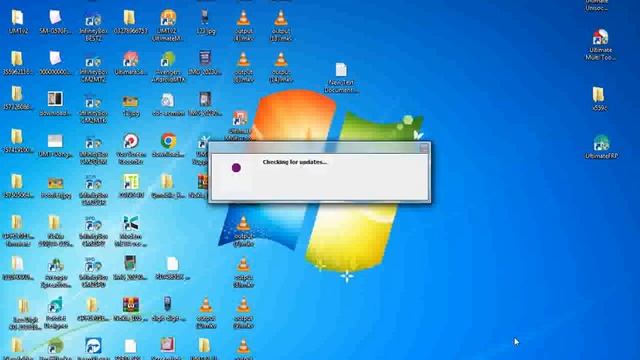Launch the shortcut with teal K-shaped icon

point(131,231)
